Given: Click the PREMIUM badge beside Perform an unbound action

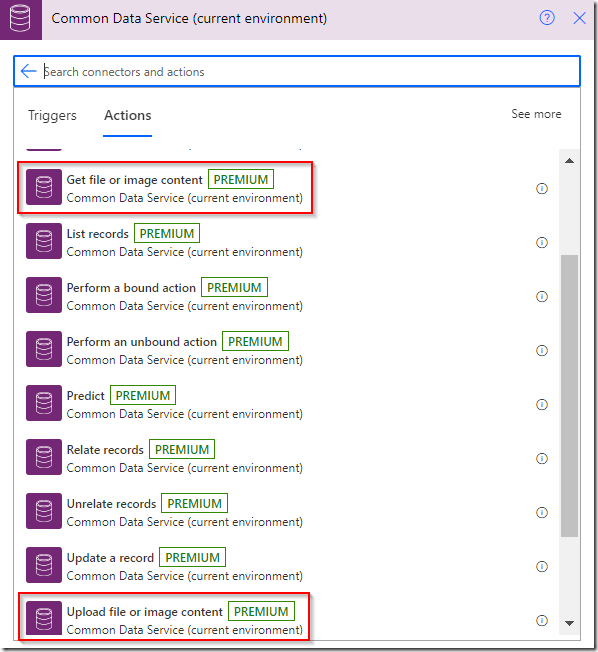Looking at the screenshot, I should point(255,341).
